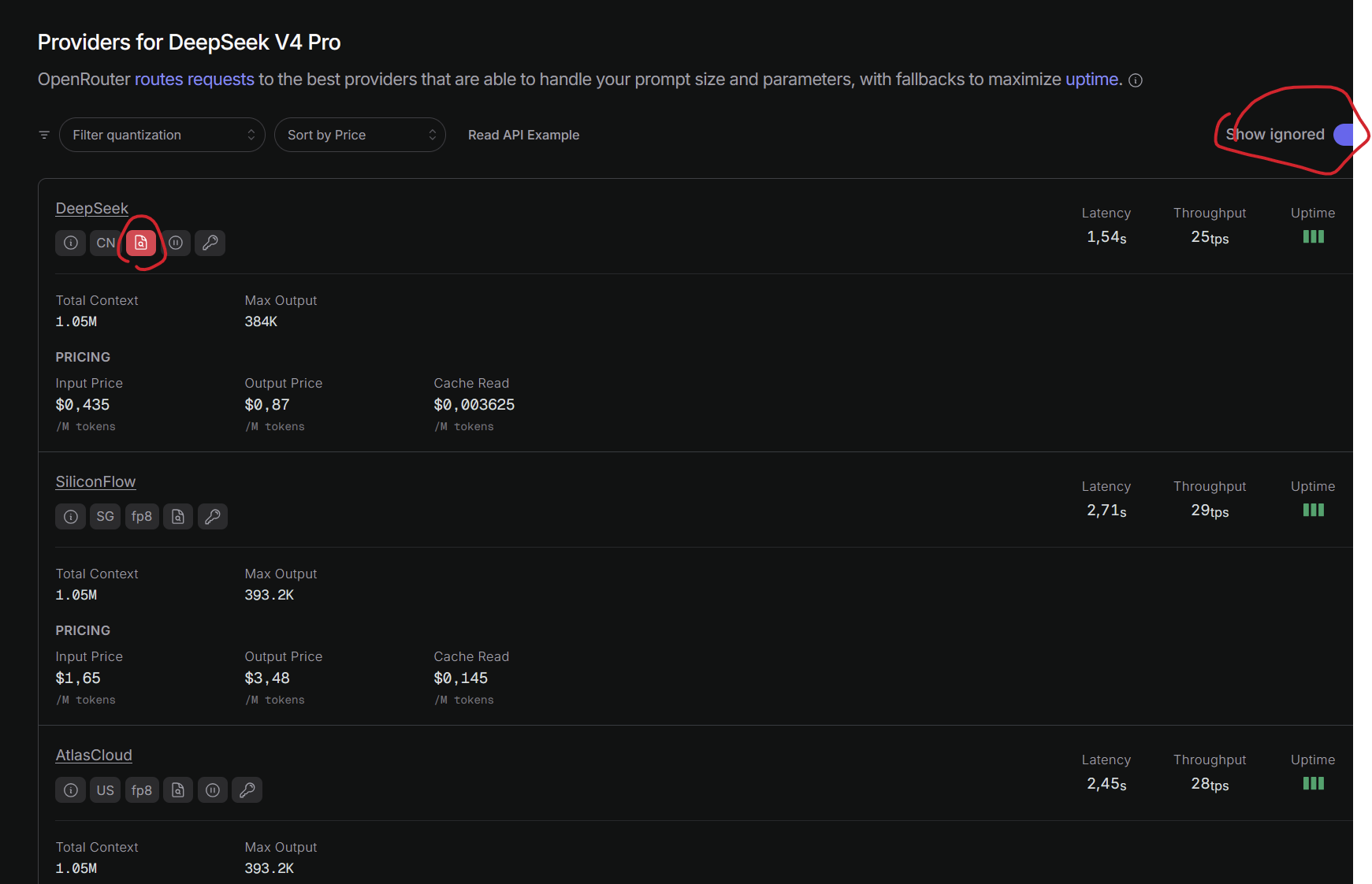Click the key icon under SiliconFlow
1372x884 pixels.
(213, 516)
